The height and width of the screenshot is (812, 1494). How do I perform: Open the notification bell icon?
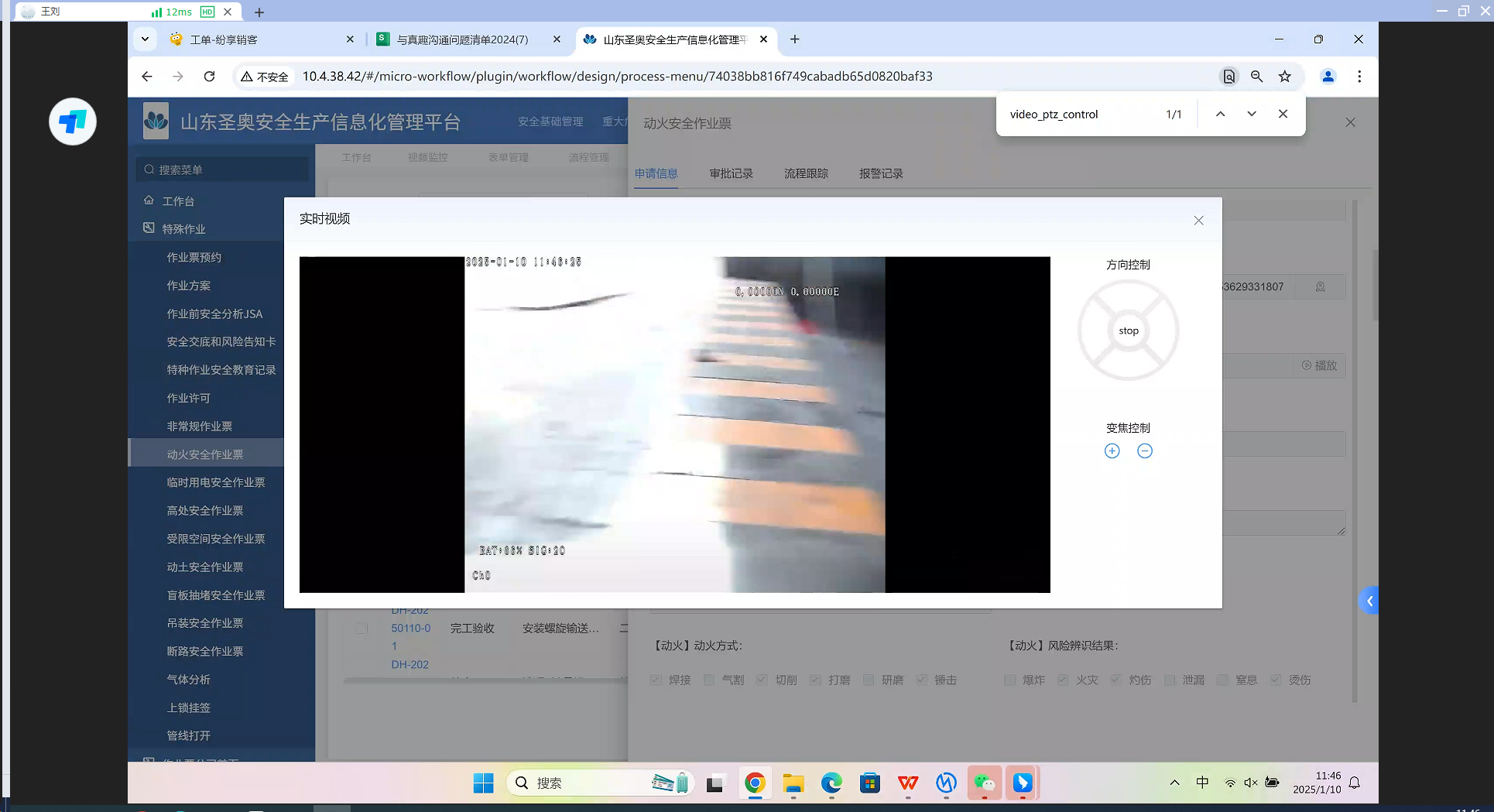[1355, 783]
